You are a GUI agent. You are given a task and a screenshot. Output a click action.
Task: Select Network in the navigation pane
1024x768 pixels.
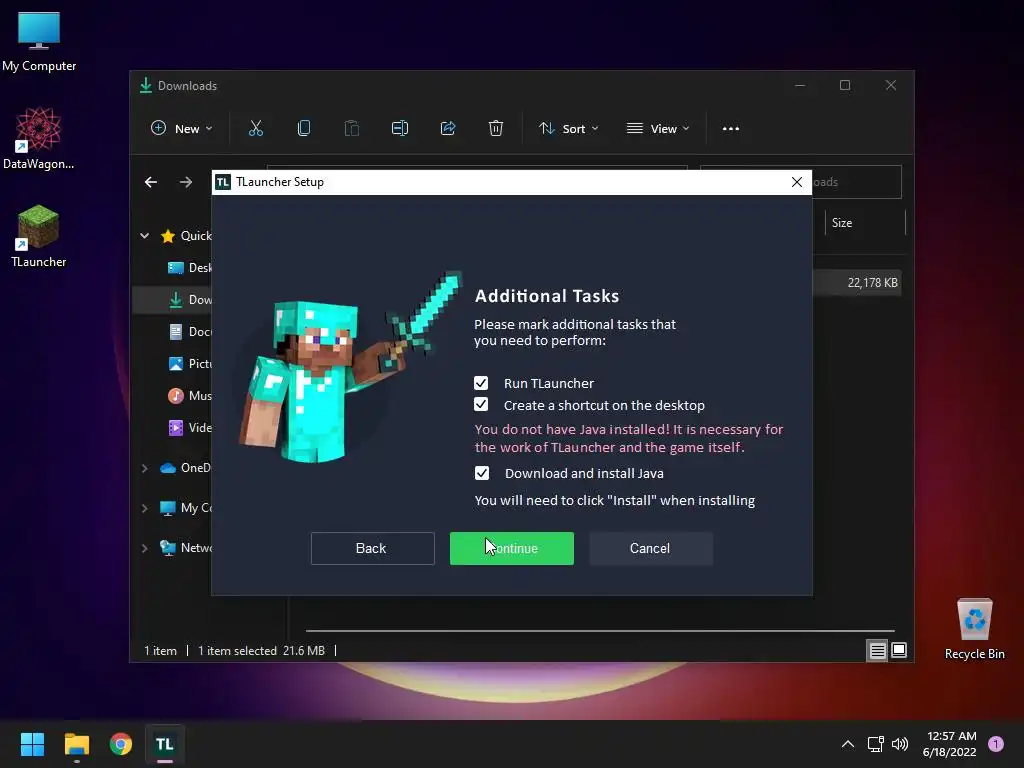[x=186, y=548]
